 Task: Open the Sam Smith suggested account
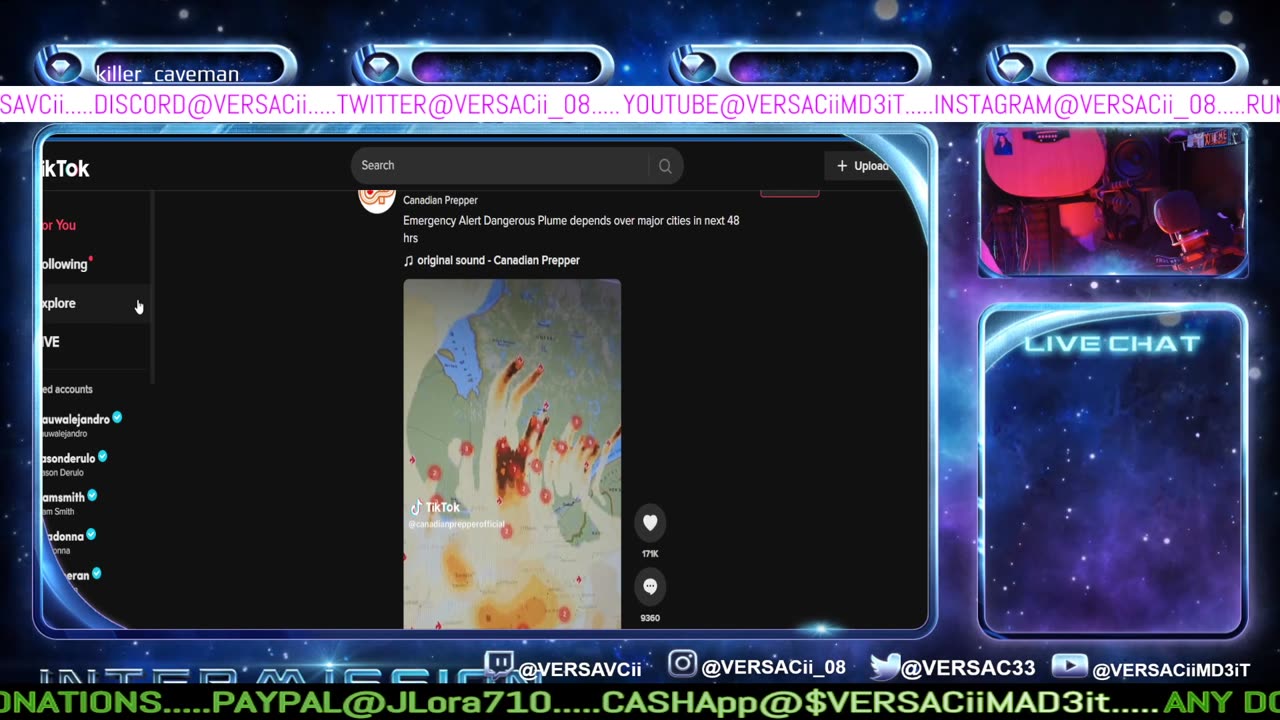70,503
